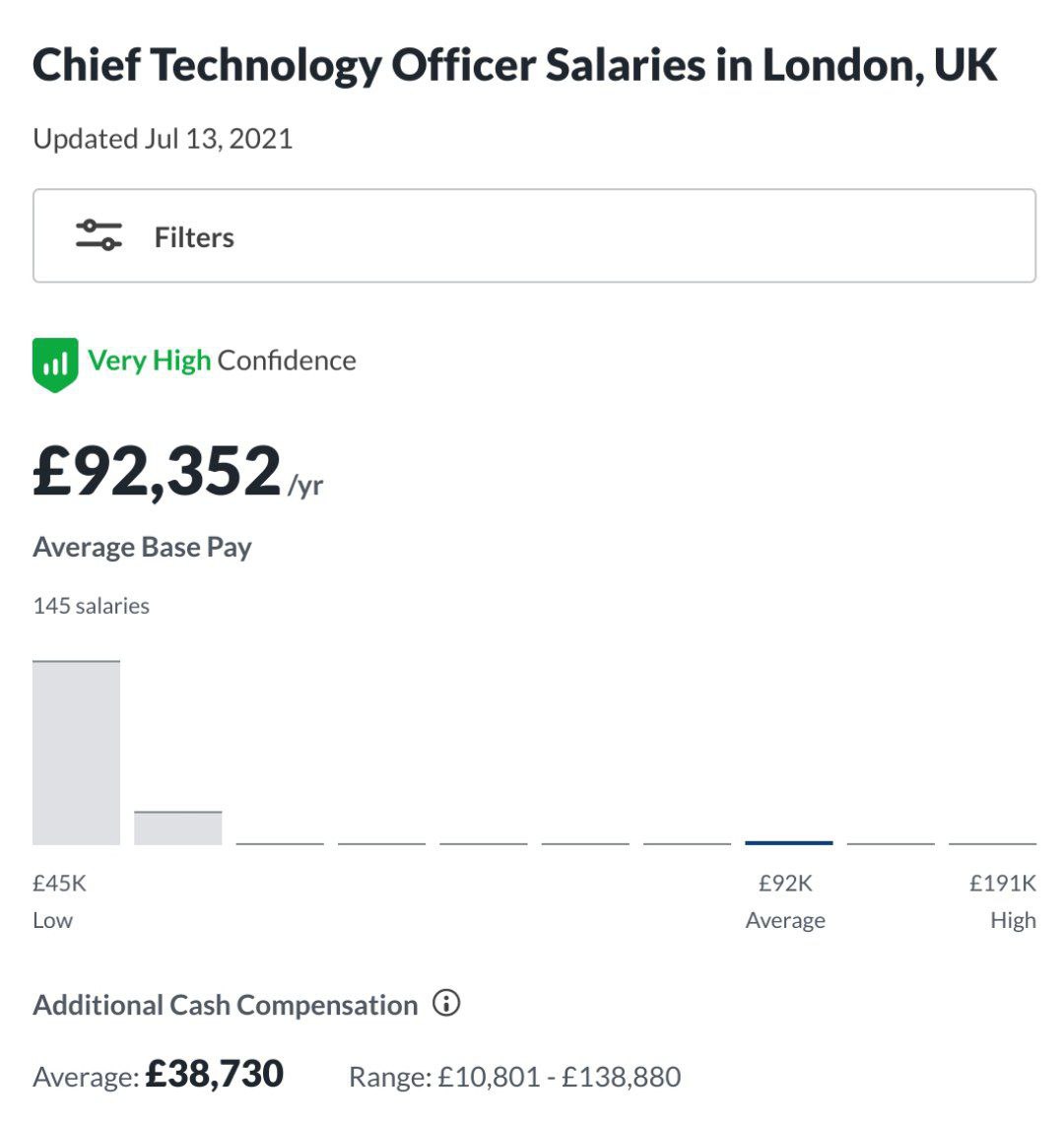Click the Additional Cash Compensation info icon
This screenshot has height=1123, width=1064.
tap(445, 1003)
